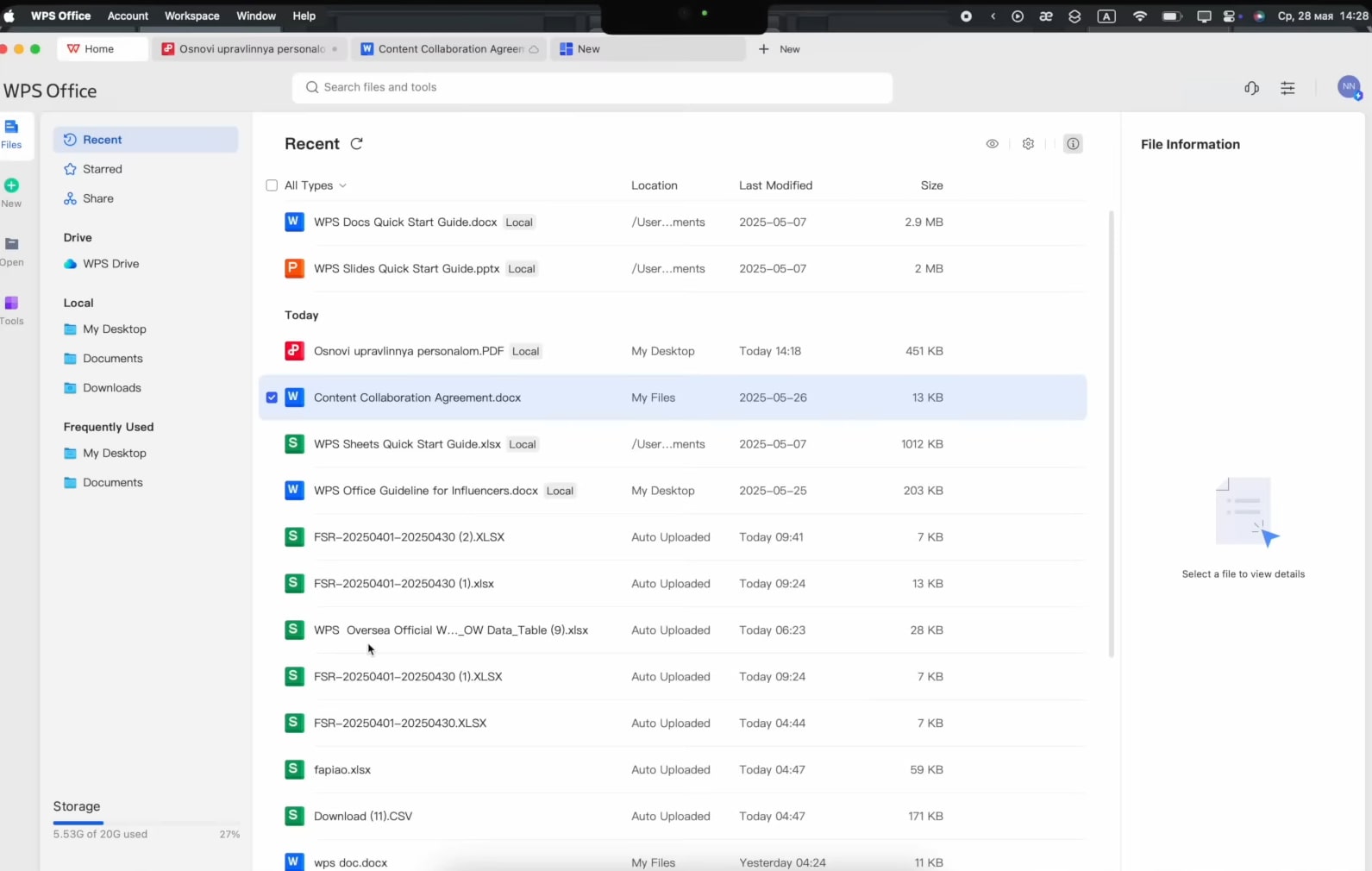
Task: Open the Wi-Fi status menu
Action: pyautogui.click(x=1140, y=16)
